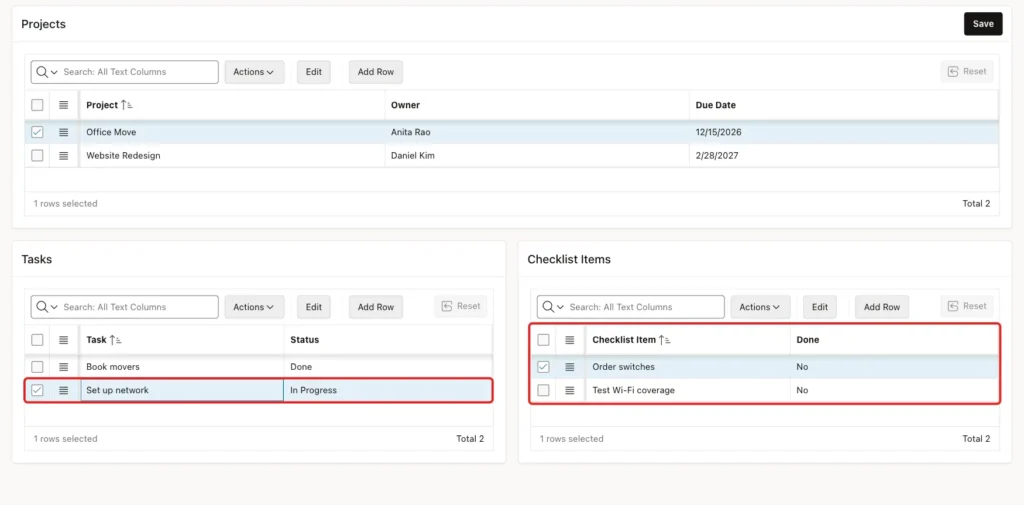This screenshot has height=505, width=1024.
Task: Open row menu icon for Set up network
Action: tap(63, 390)
